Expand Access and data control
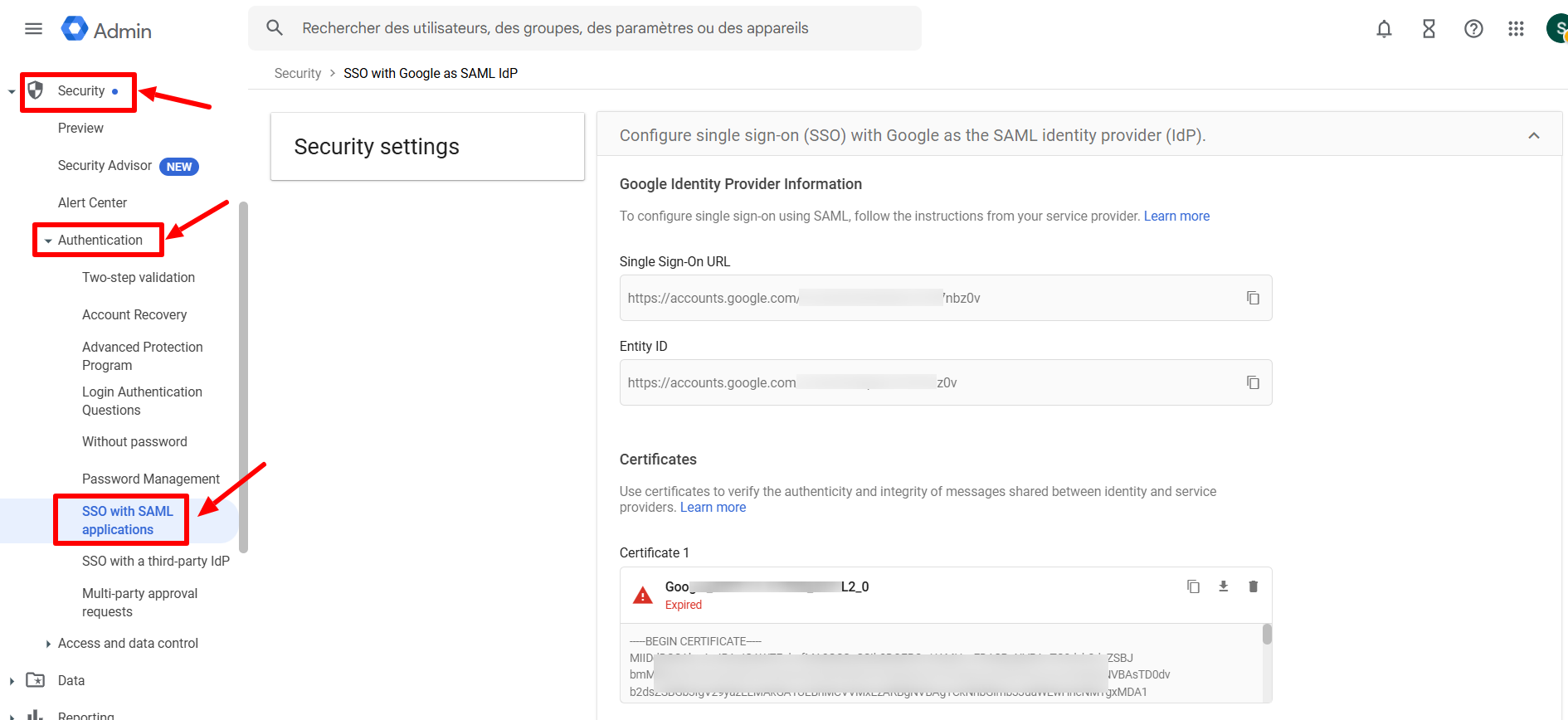 (x=48, y=644)
